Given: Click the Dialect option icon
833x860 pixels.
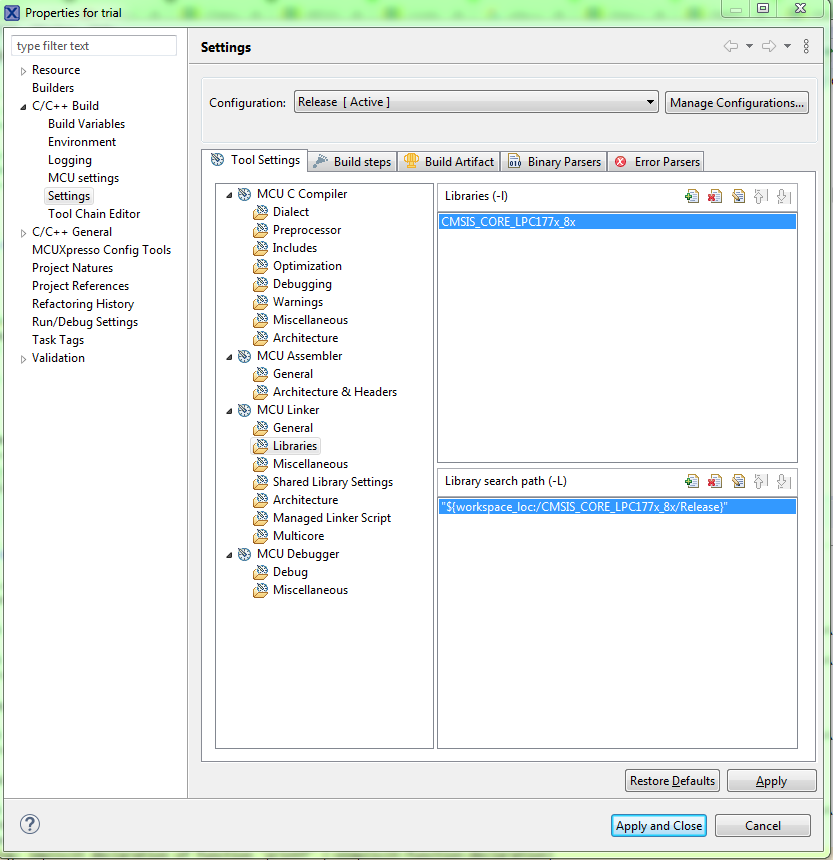Looking at the screenshot, I should (x=260, y=212).
